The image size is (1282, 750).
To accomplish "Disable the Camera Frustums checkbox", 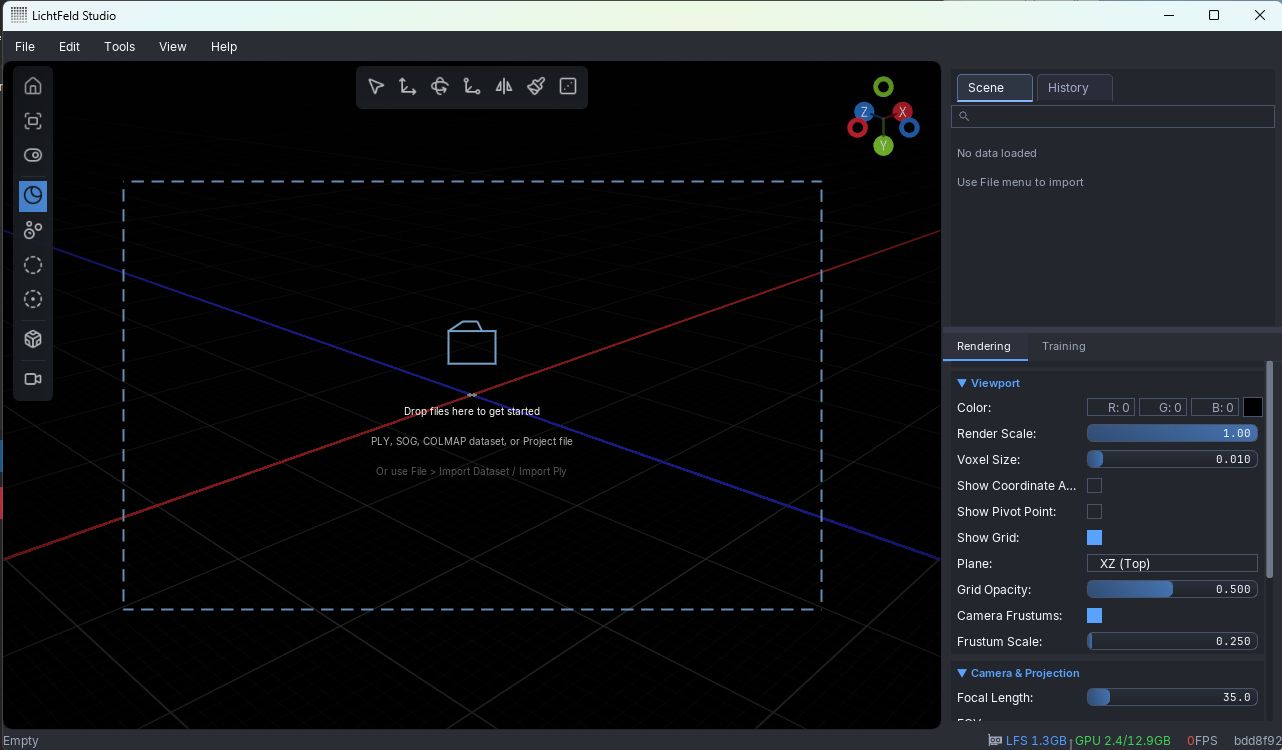I will click(1094, 616).
